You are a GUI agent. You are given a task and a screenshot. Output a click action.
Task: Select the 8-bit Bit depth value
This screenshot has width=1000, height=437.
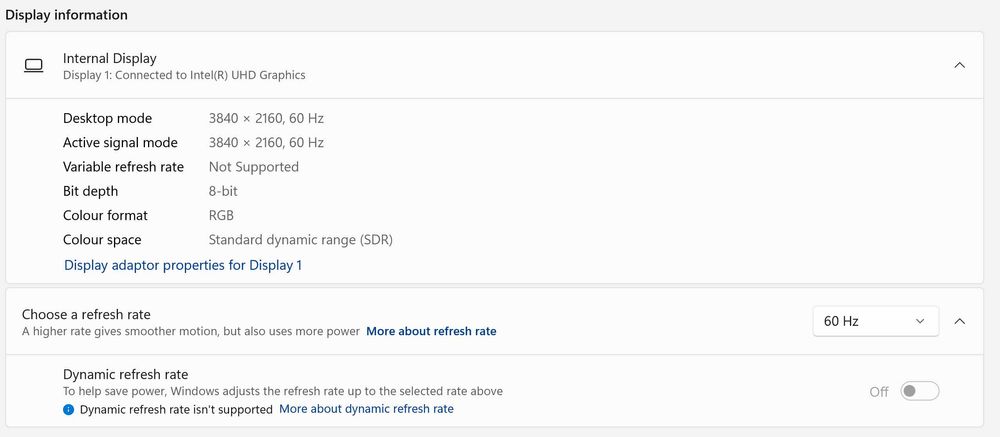[x=223, y=191]
